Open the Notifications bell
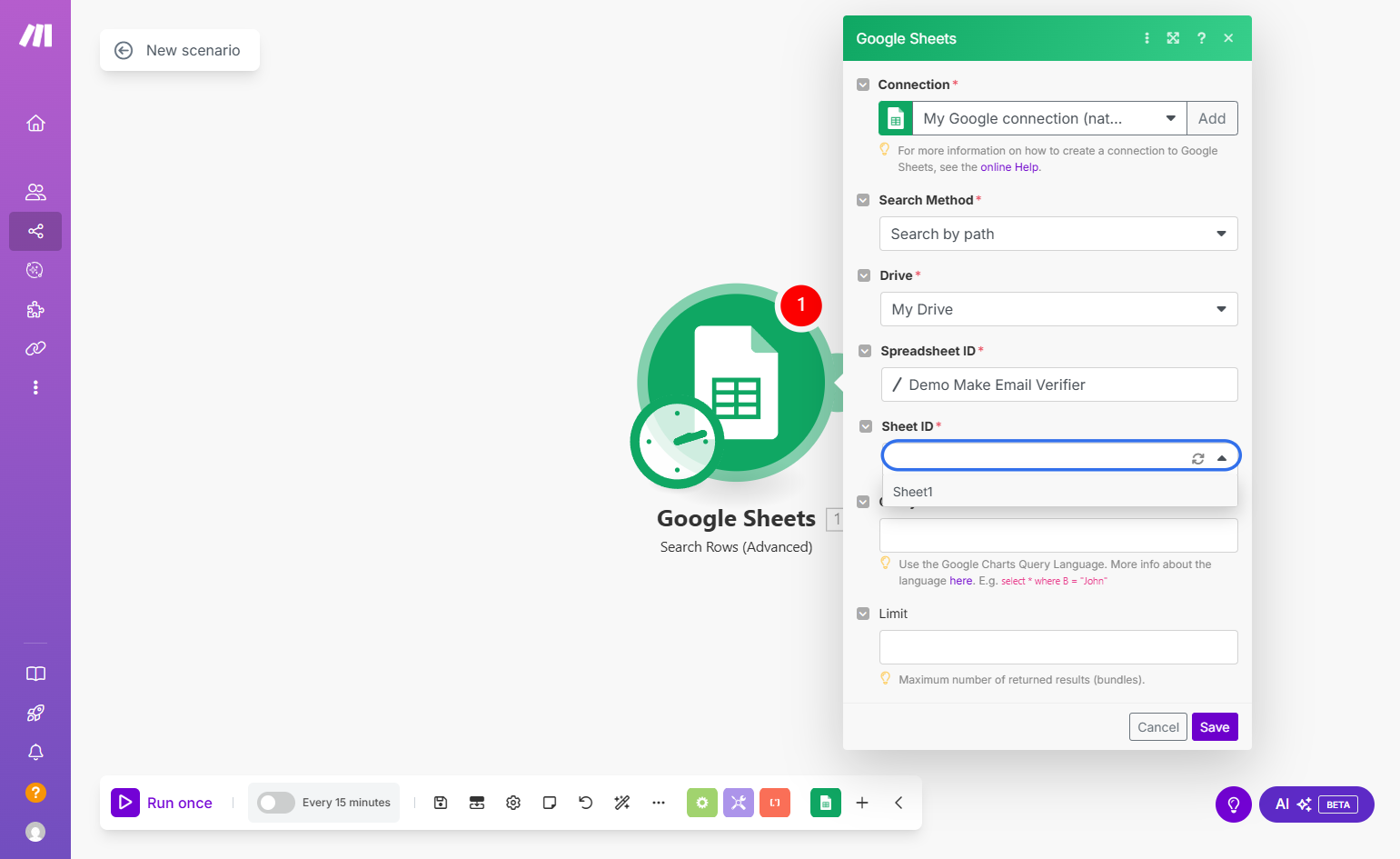 (35, 752)
